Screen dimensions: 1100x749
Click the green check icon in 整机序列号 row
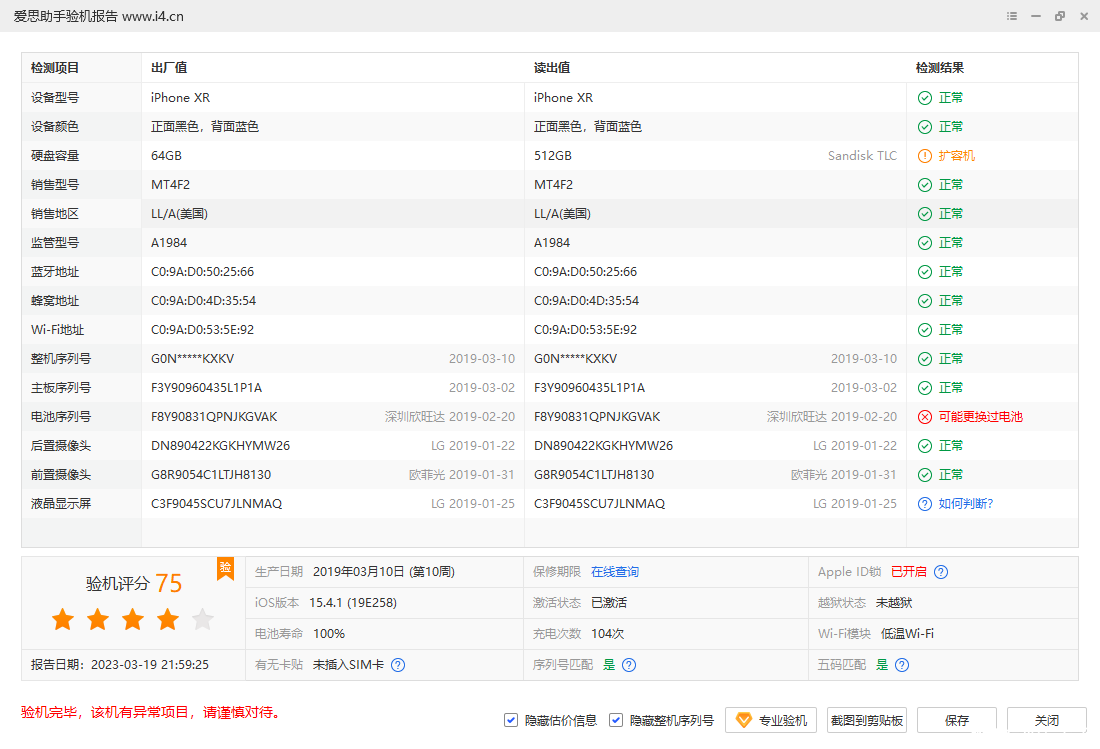click(925, 359)
